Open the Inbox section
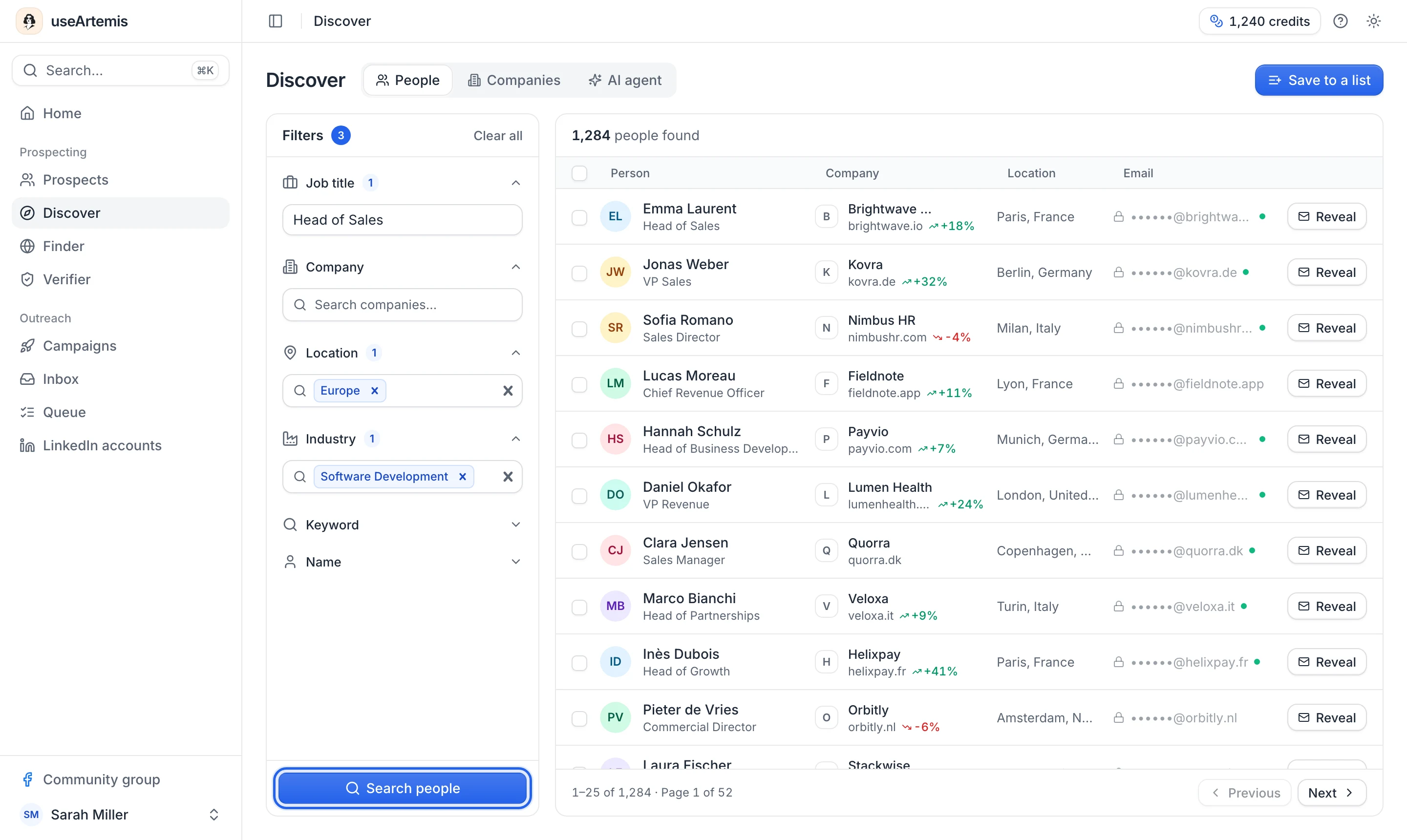 tap(121, 378)
